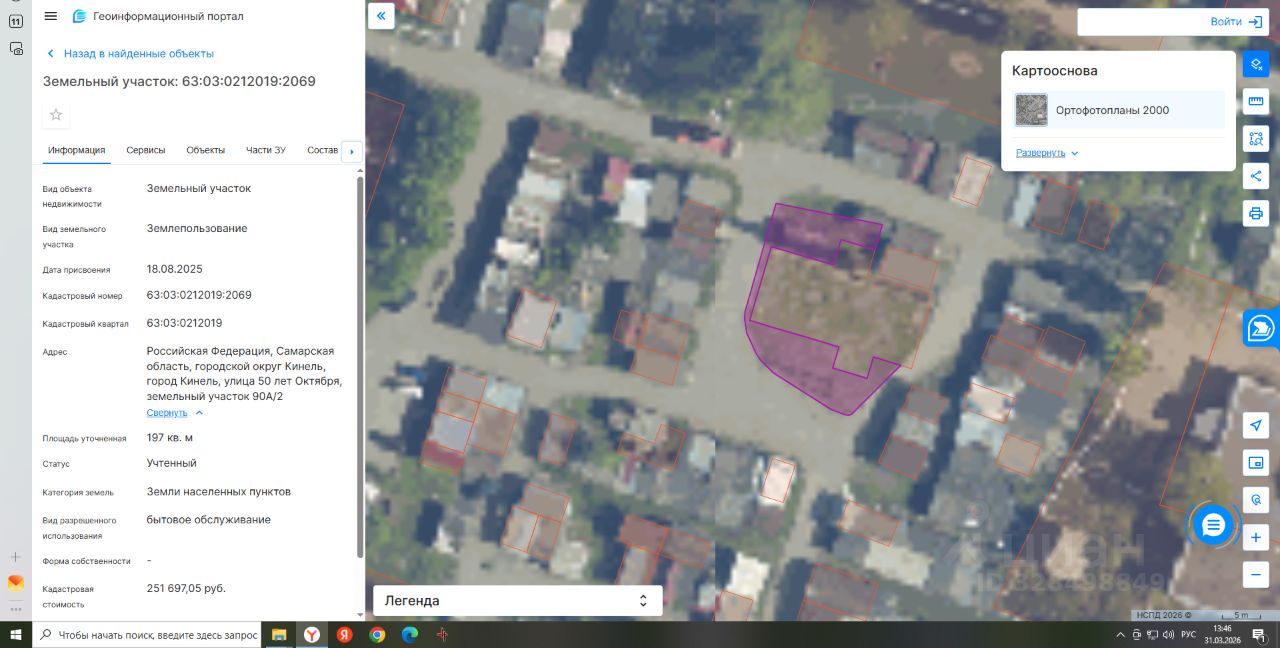Viewport: 1280px width, 648px height.
Task: Open the round chat assistant button
Action: coord(1213,525)
